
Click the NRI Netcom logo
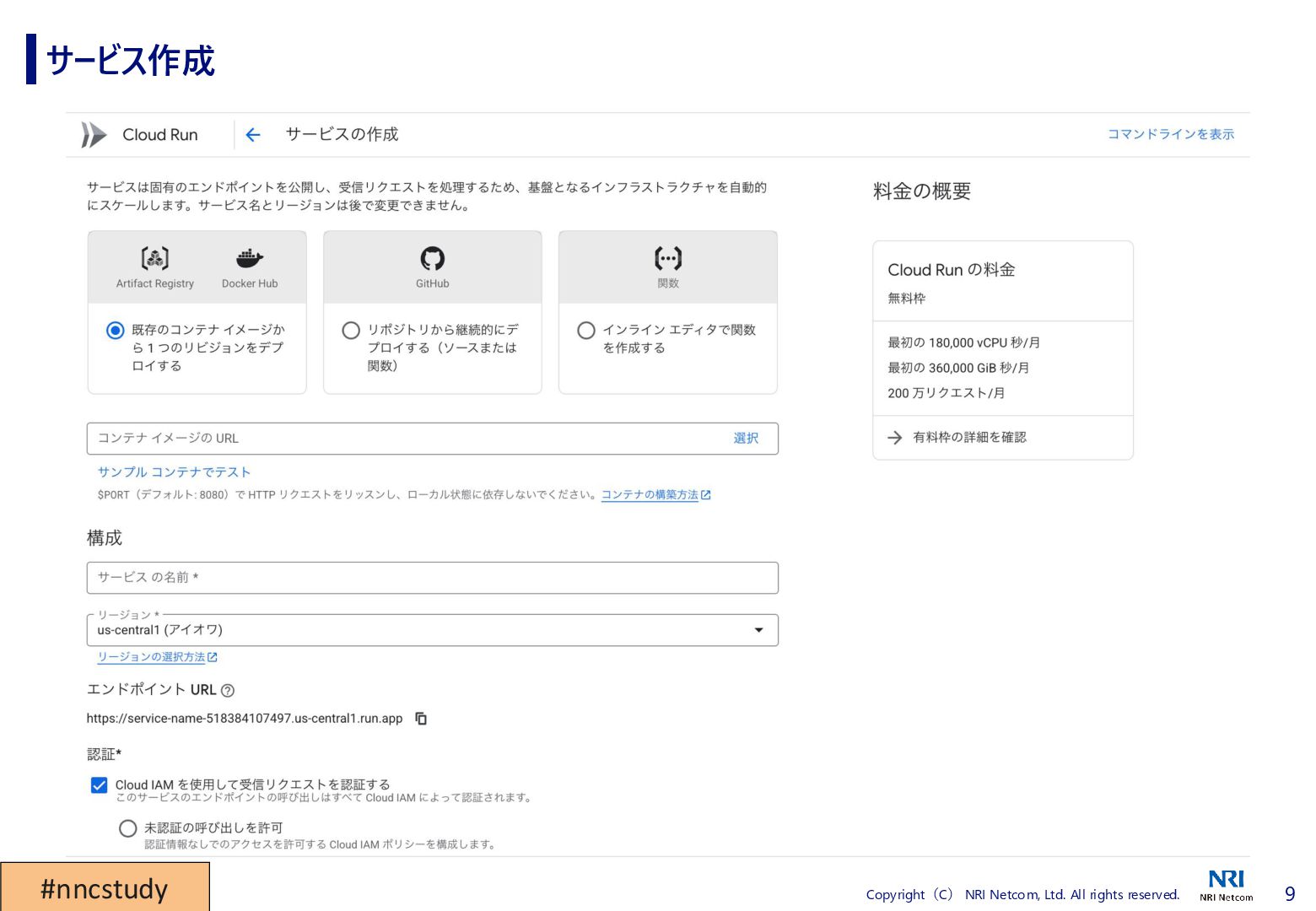click(x=1227, y=885)
